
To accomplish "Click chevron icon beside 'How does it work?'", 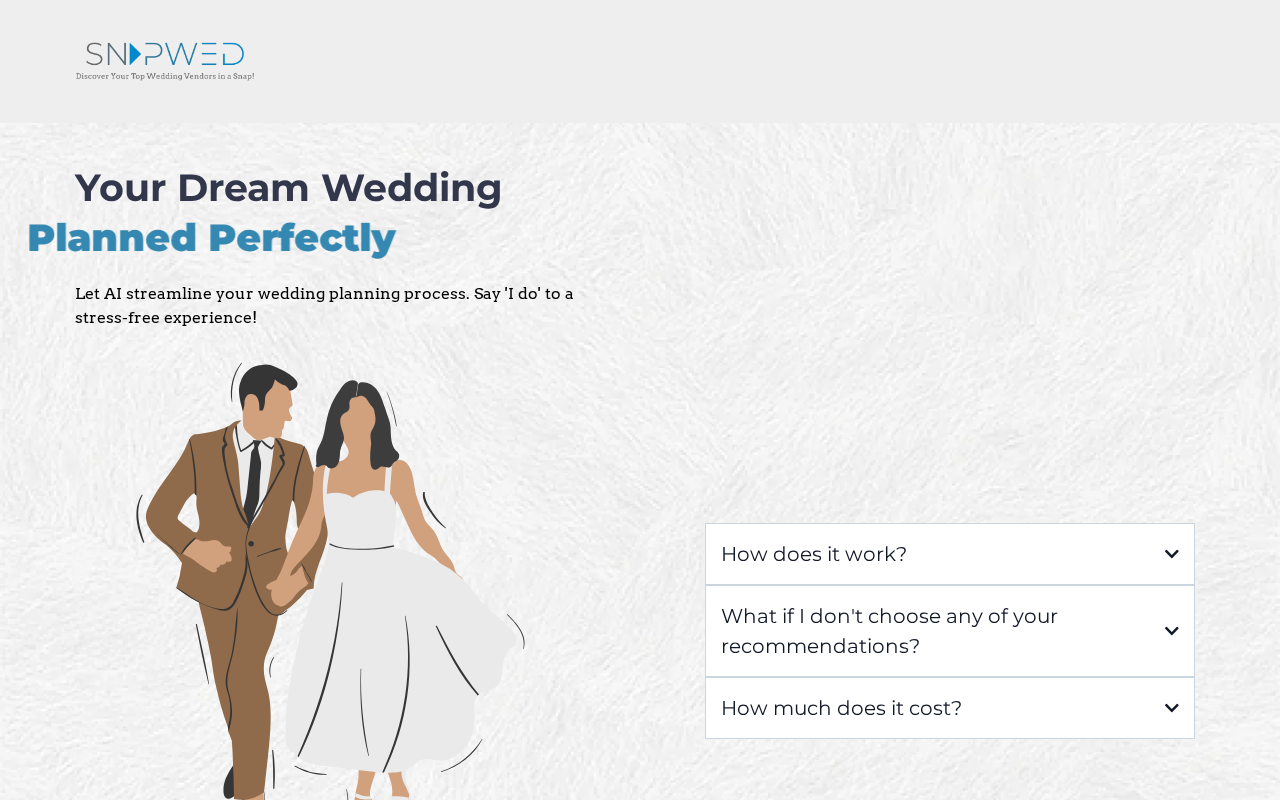I will [x=1171, y=554].
